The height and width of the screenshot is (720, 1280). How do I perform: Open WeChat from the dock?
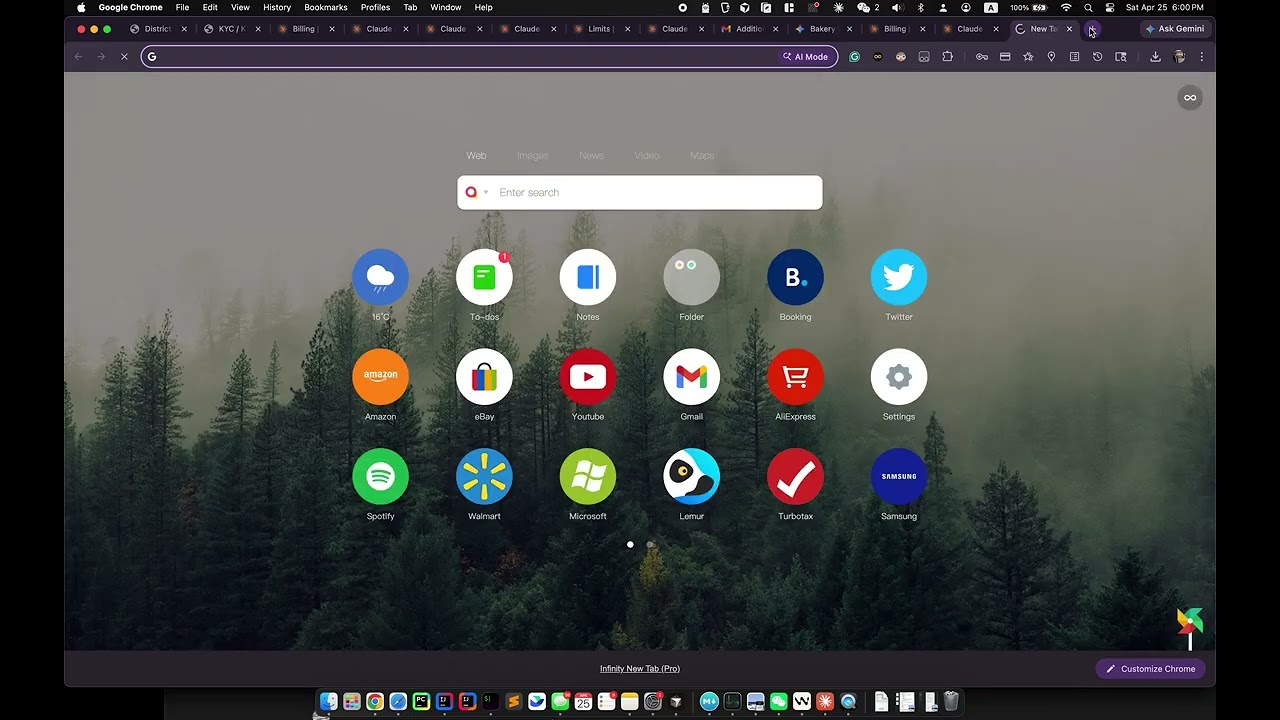click(x=779, y=702)
